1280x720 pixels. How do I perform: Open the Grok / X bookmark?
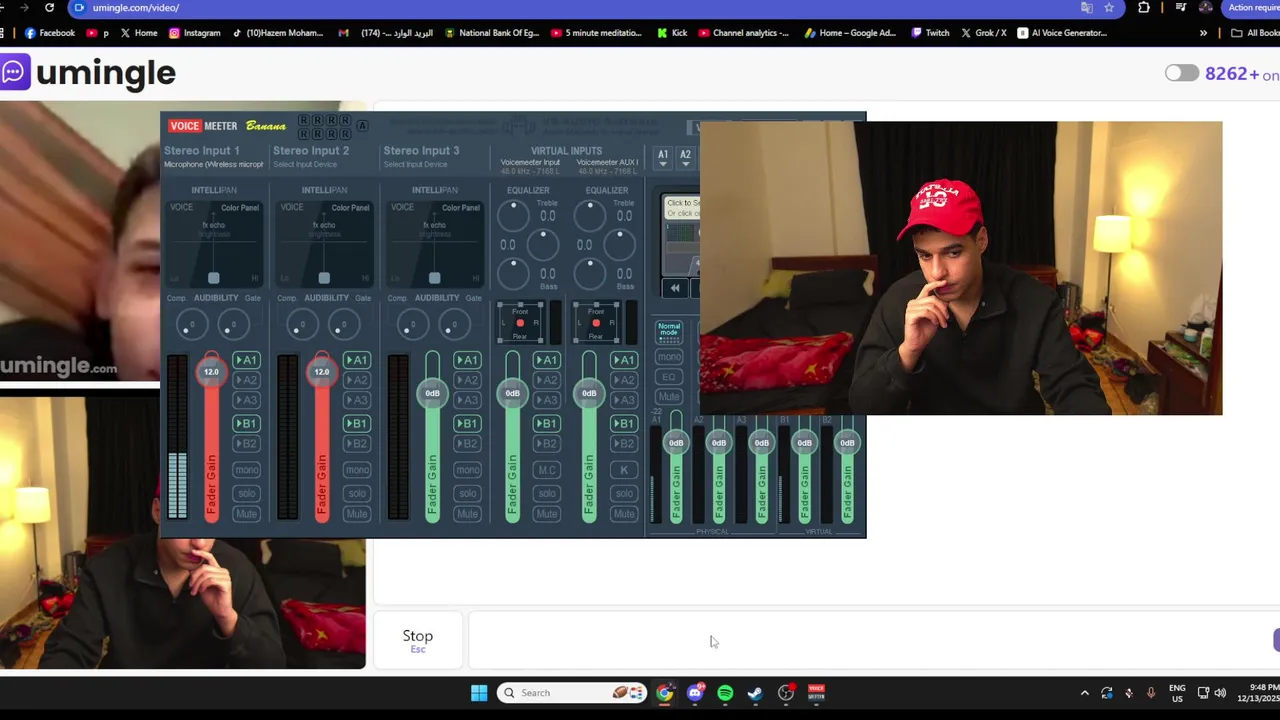pyautogui.click(x=984, y=33)
